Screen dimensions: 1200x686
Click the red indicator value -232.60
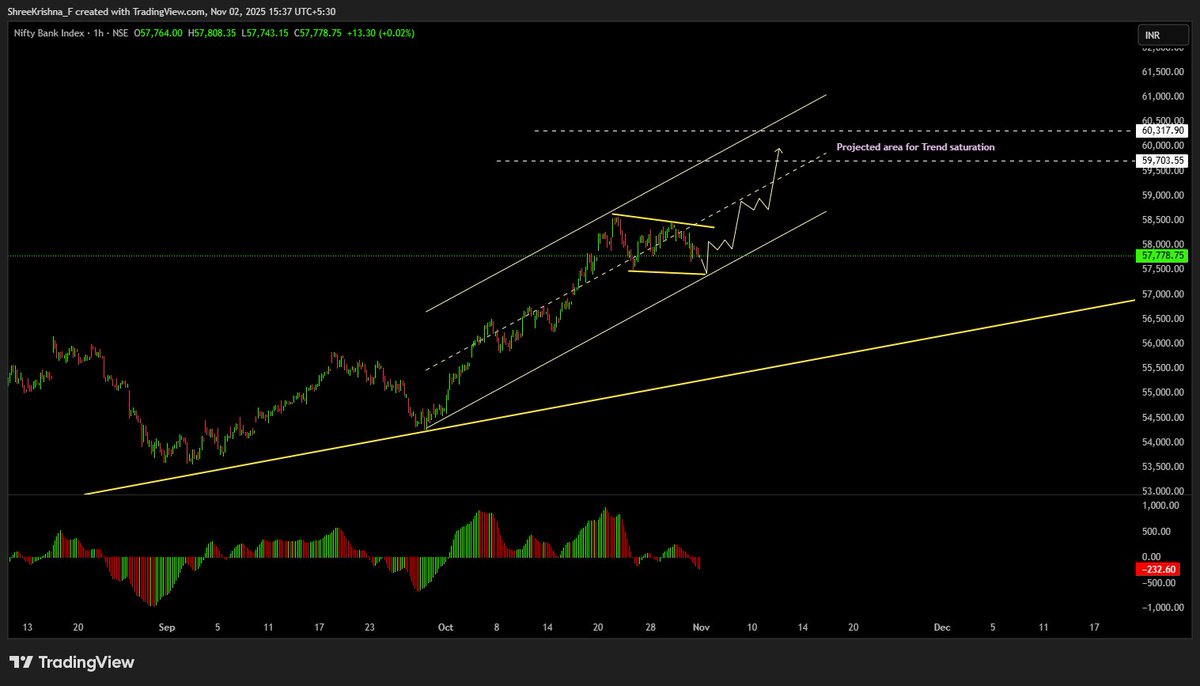[1157, 569]
